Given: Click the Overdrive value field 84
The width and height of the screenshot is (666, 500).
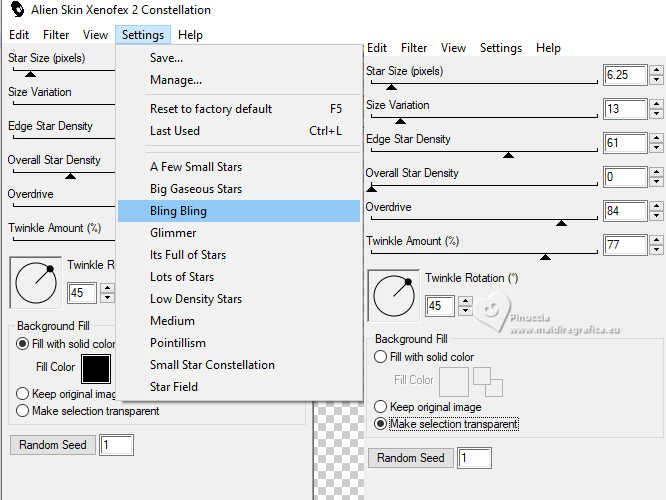Looking at the screenshot, I should 625,211.
